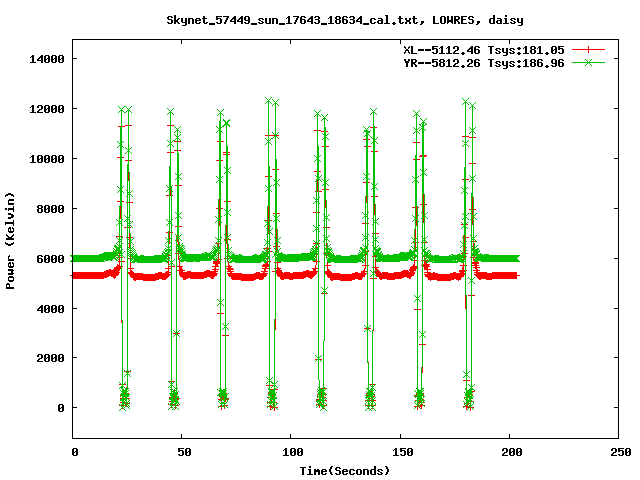
Task: Click the 50 x-axis tick label
Action: [x=184, y=452]
